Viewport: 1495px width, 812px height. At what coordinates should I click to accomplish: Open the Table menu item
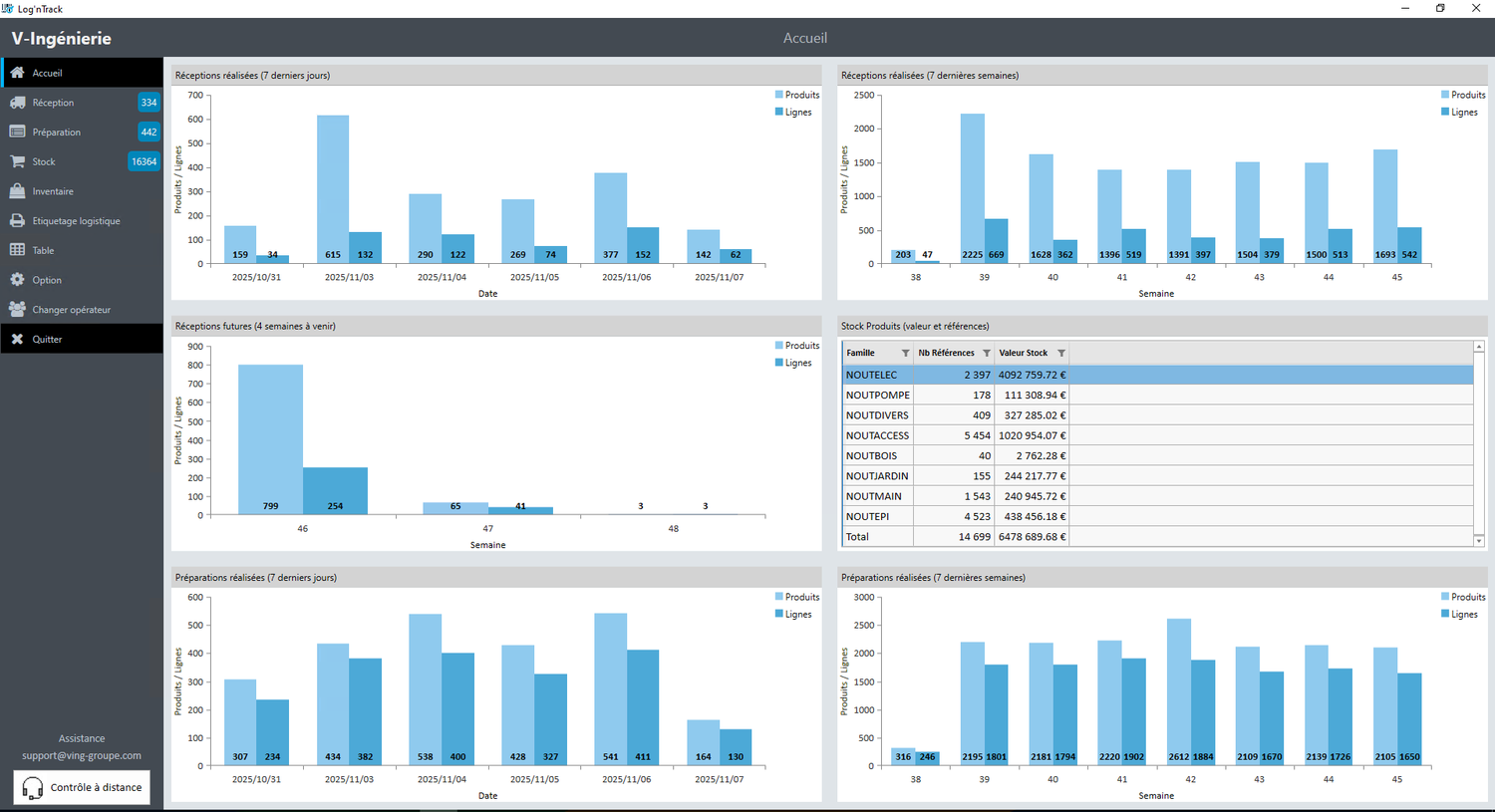[x=43, y=251]
